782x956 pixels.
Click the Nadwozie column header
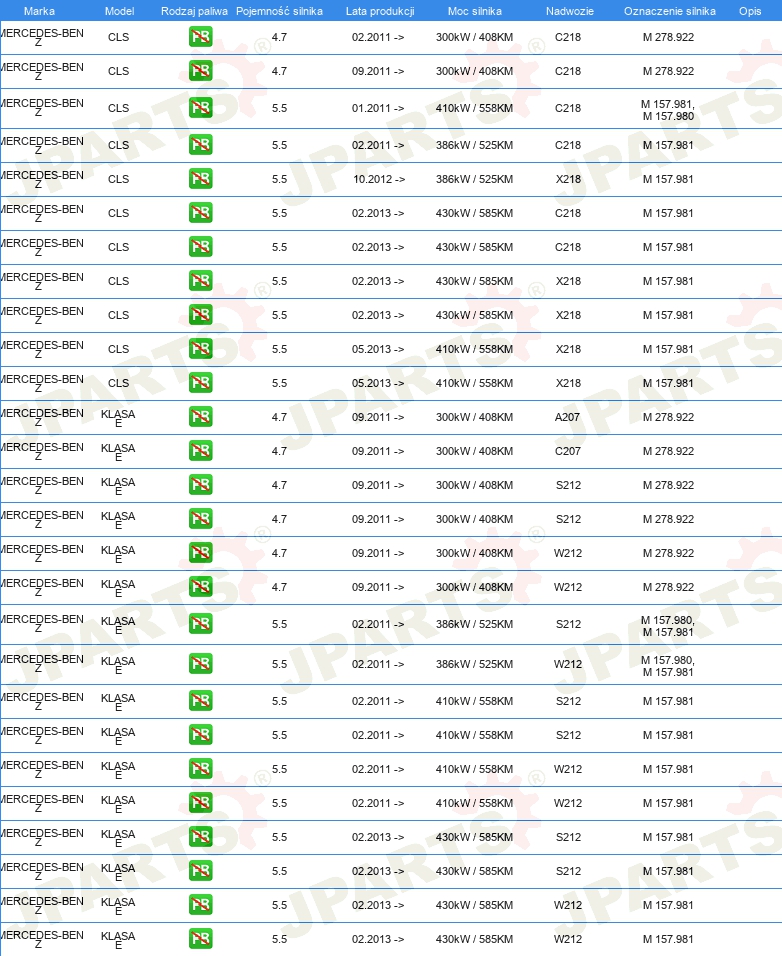click(x=569, y=11)
